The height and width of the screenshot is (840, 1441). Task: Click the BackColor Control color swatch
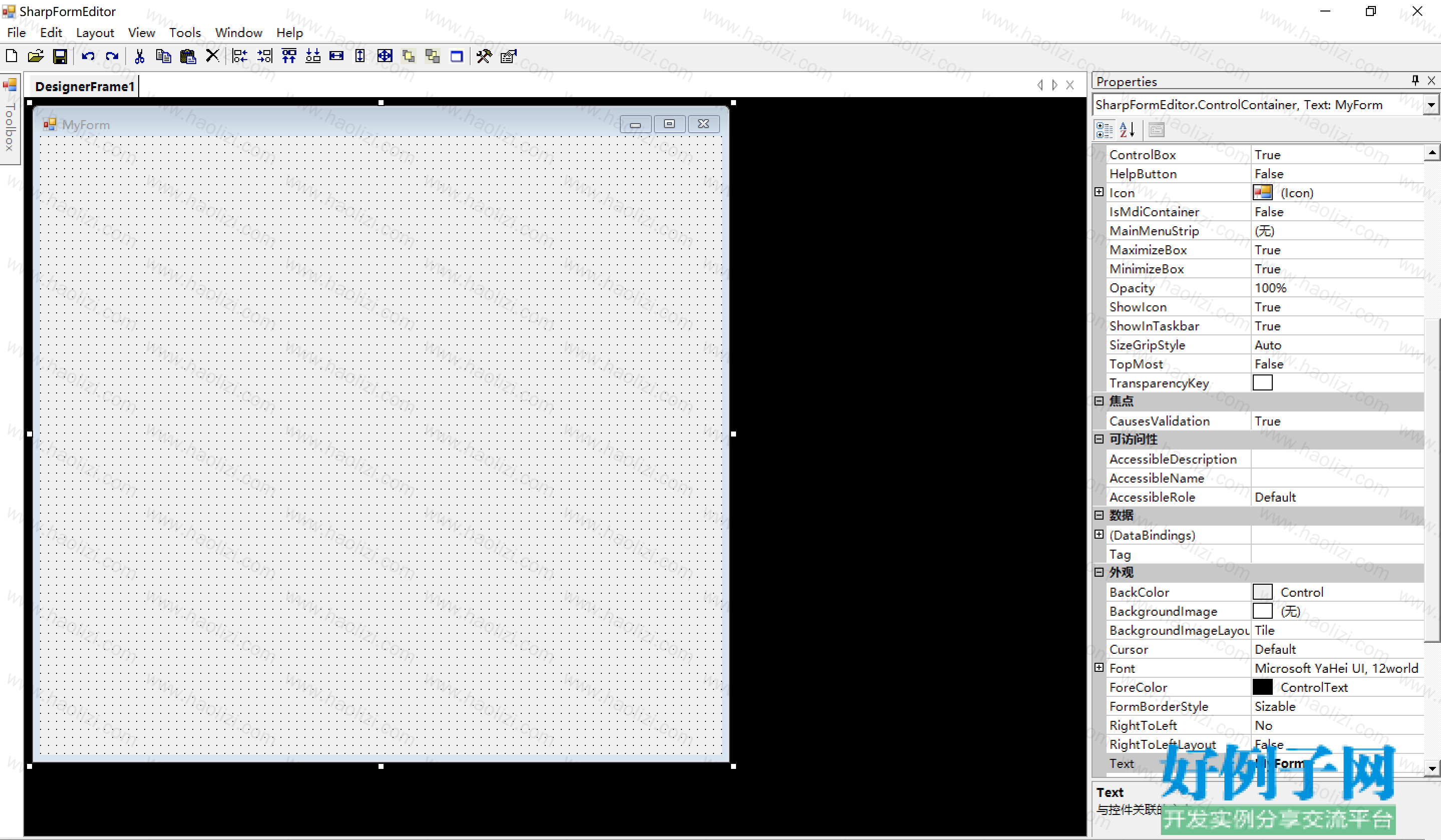[1263, 592]
